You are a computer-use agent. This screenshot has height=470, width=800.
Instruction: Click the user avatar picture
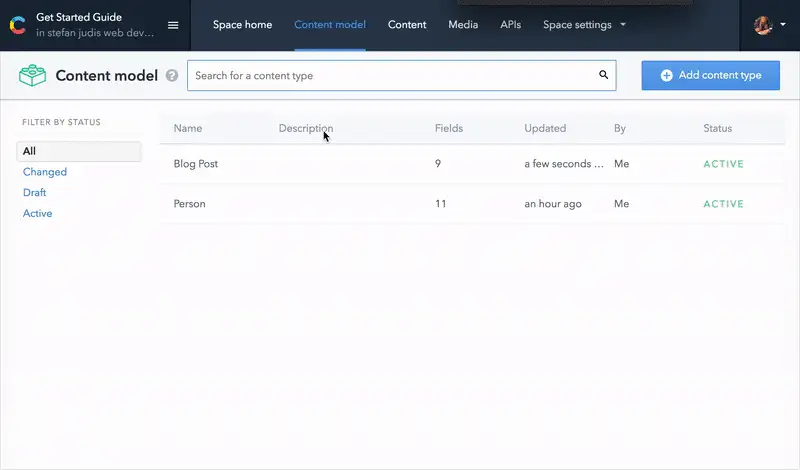tap(763, 25)
